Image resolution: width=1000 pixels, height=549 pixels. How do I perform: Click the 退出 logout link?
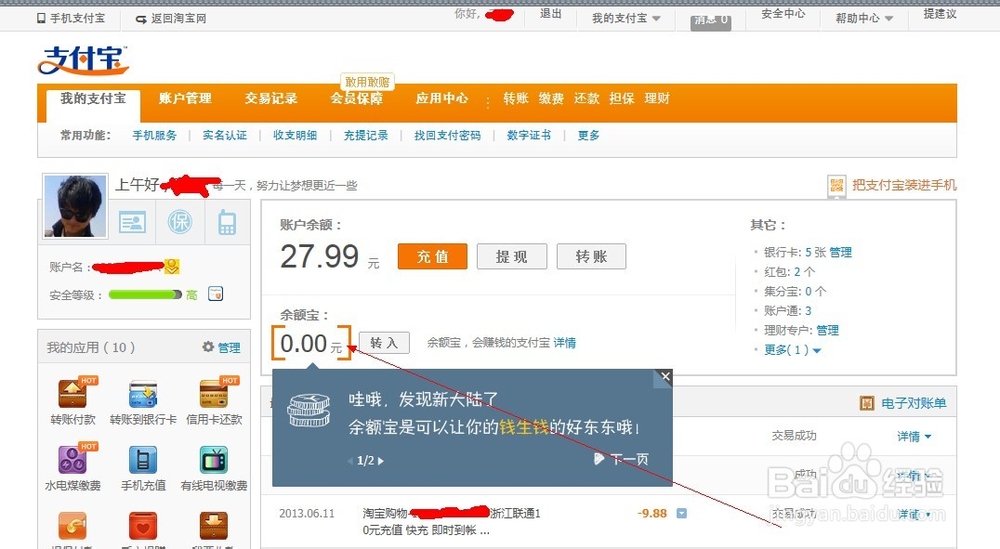(550, 13)
